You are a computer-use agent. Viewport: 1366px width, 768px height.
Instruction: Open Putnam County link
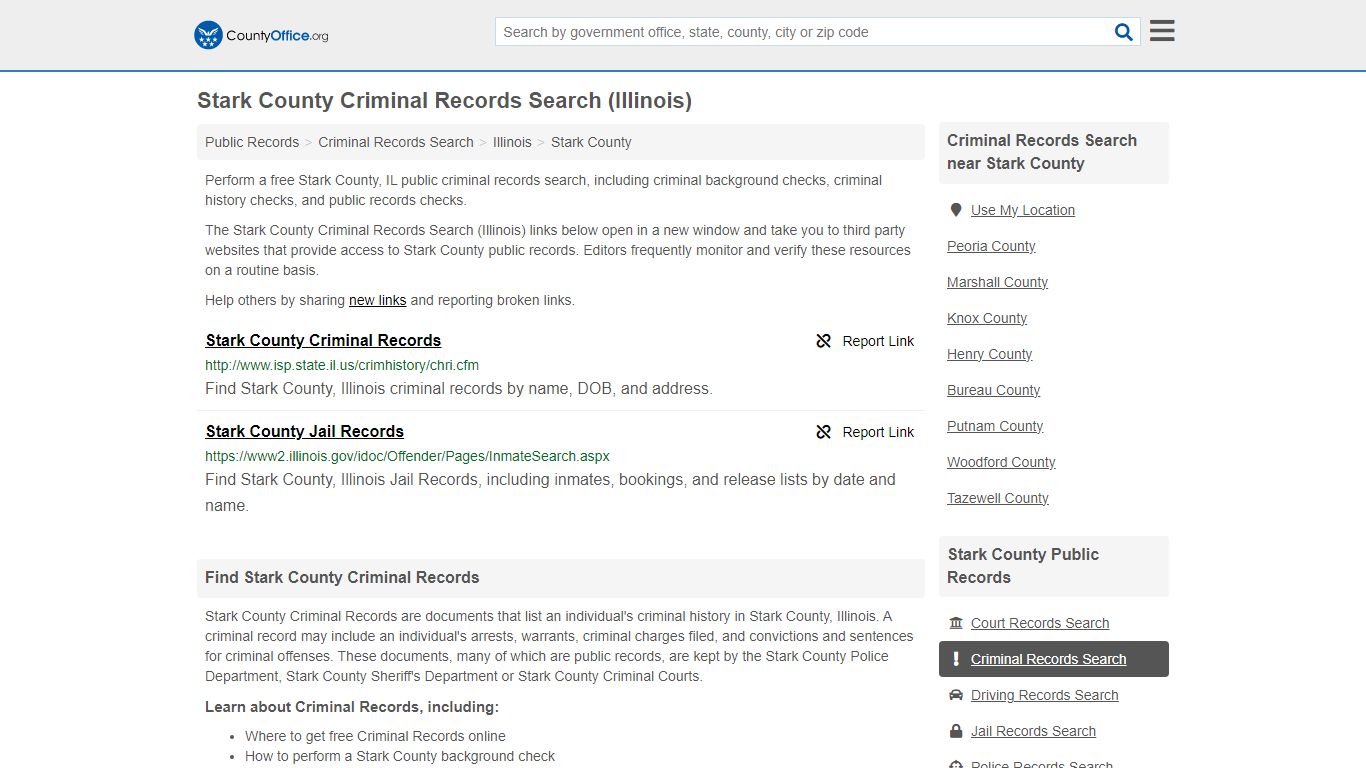point(995,426)
